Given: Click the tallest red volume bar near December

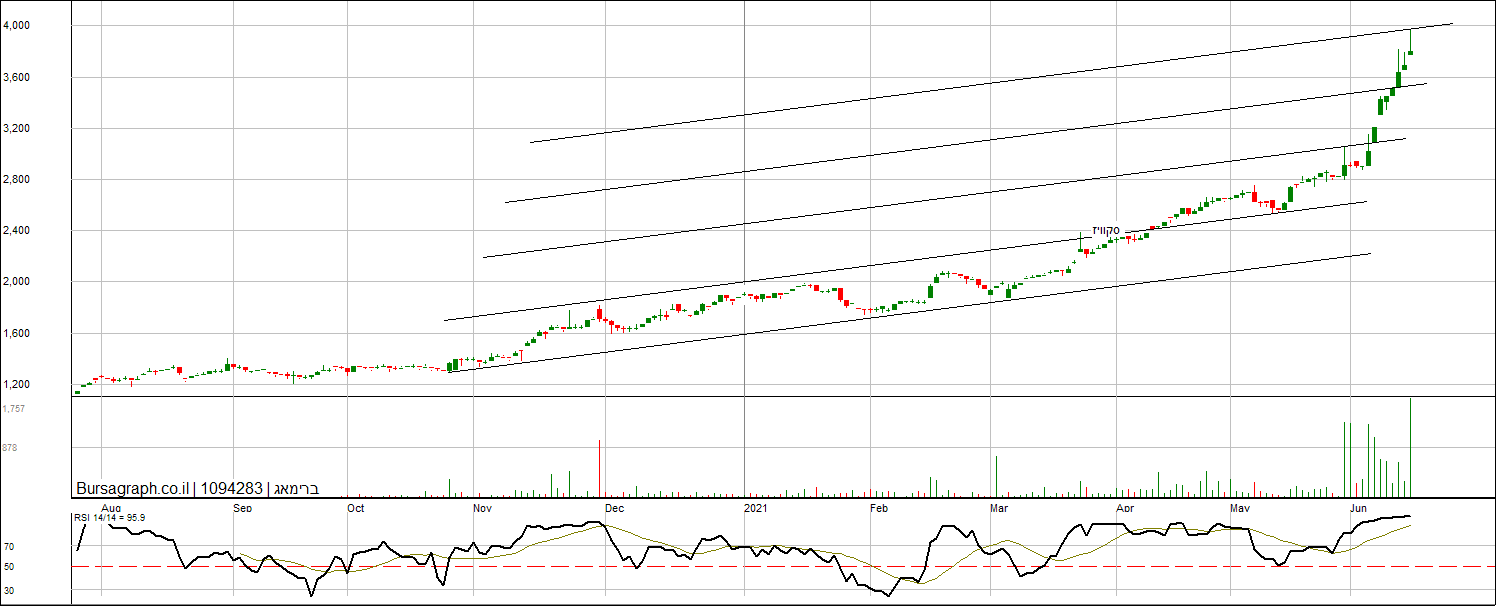Looking at the screenshot, I should click(600, 468).
